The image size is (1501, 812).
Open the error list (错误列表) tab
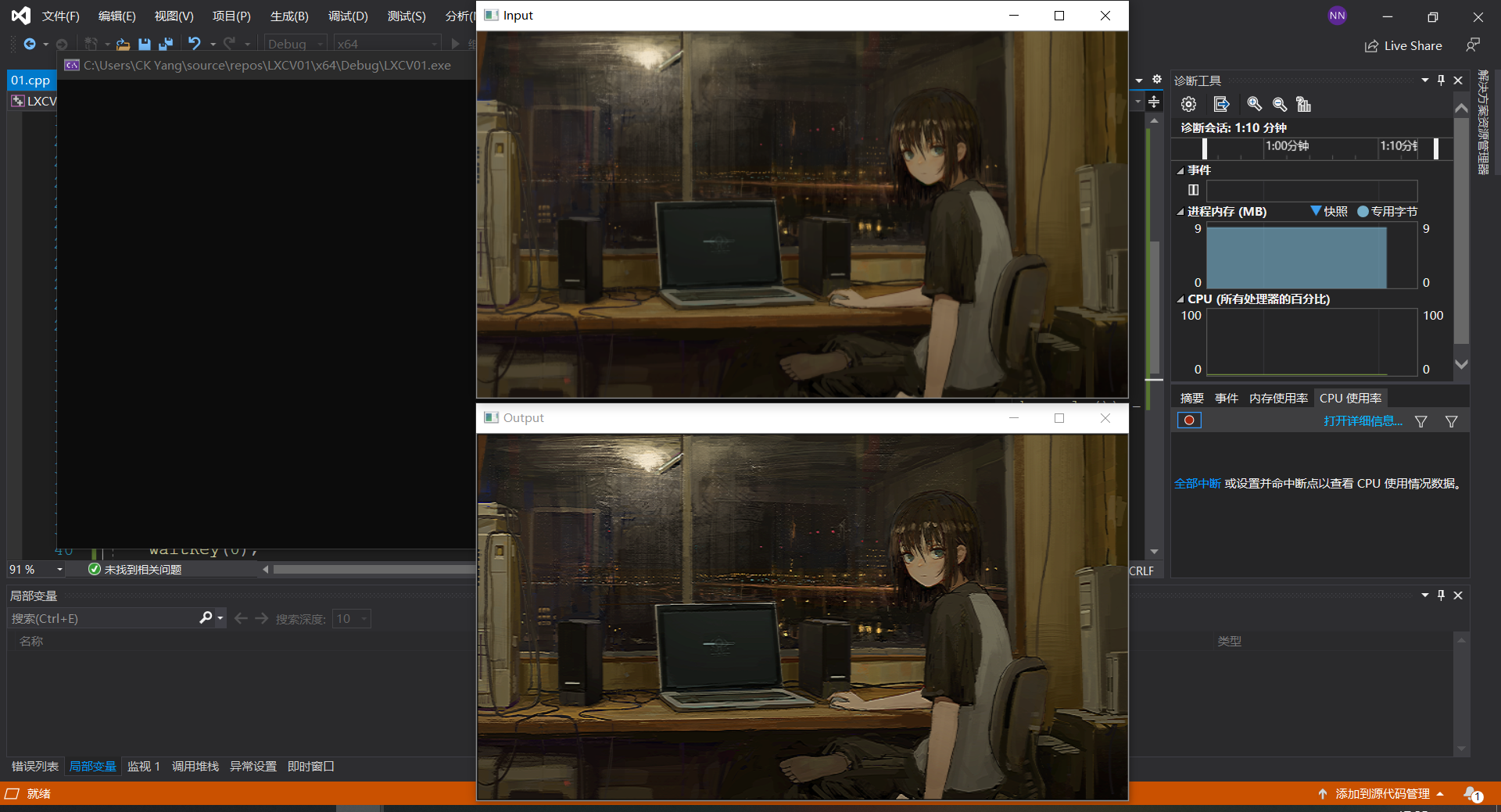coord(35,766)
